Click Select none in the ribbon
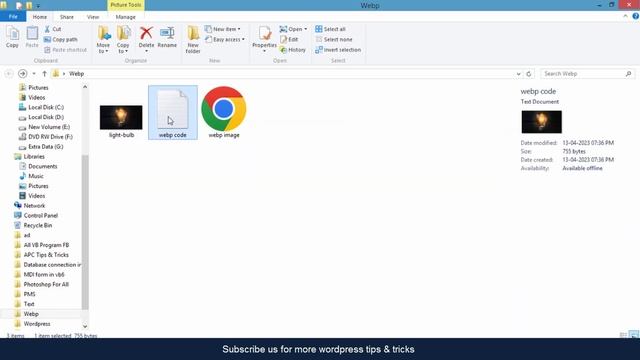The width and height of the screenshot is (640, 360). 334,40
